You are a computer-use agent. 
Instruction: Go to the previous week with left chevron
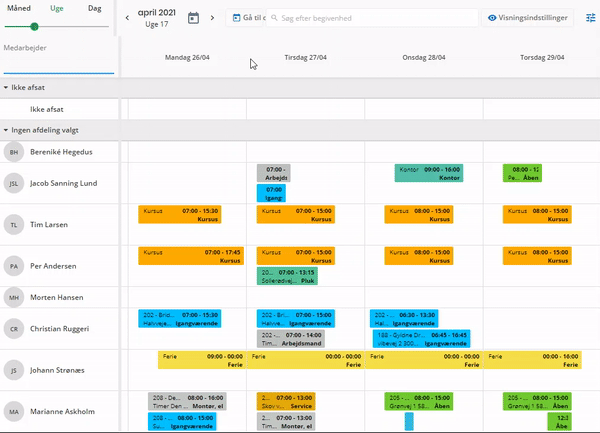click(127, 18)
